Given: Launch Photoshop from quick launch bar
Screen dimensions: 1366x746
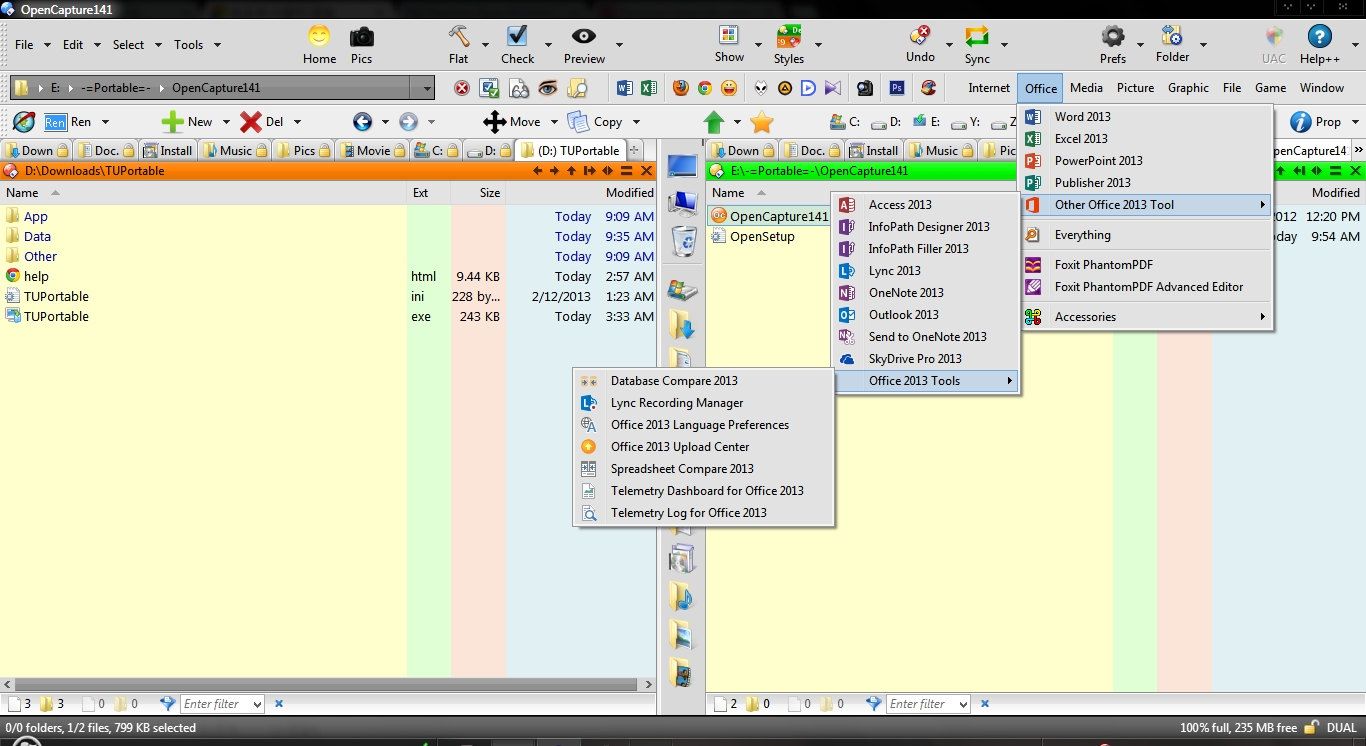Looking at the screenshot, I should click(x=897, y=88).
